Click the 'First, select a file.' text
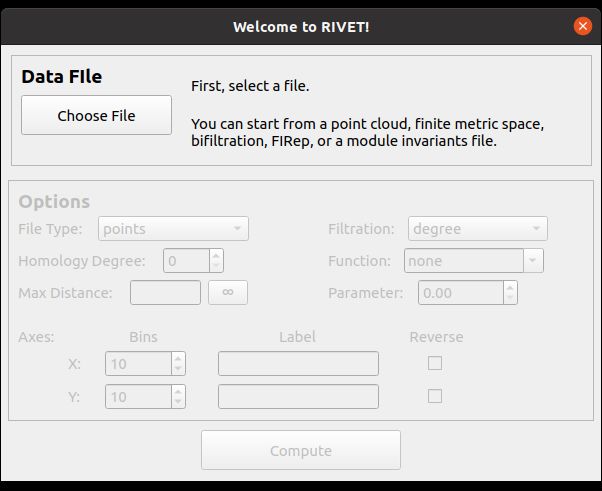This screenshot has height=491, width=602. pos(250,86)
